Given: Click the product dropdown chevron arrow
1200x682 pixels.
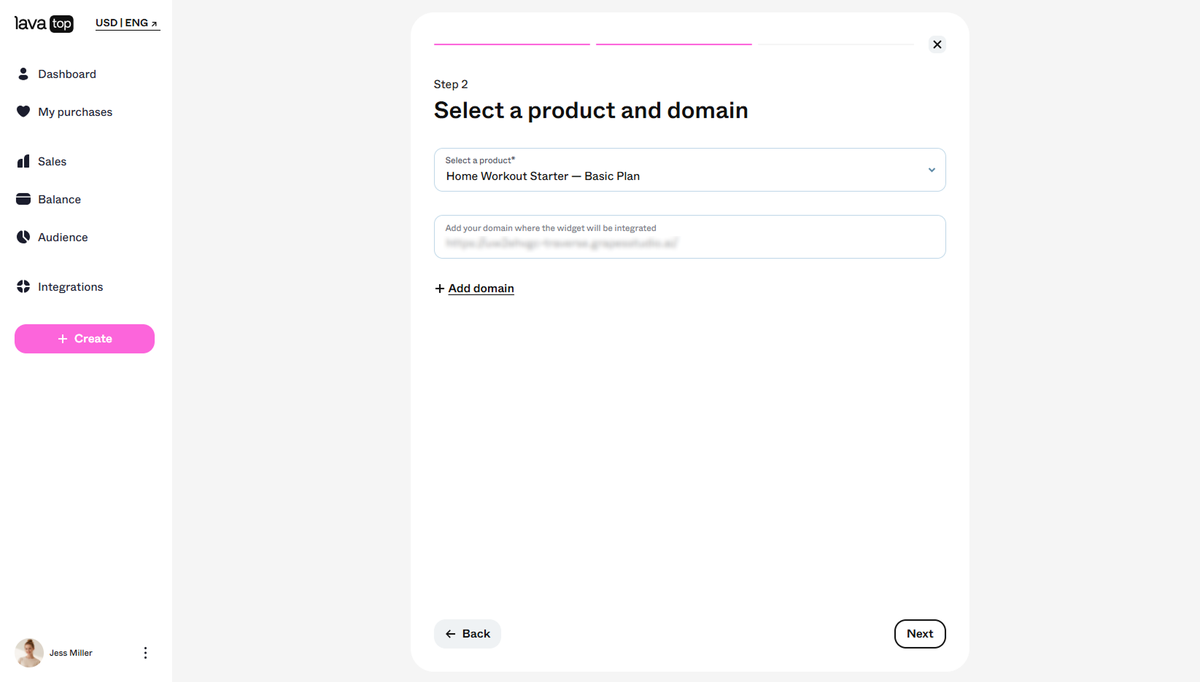Looking at the screenshot, I should (x=932, y=170).
